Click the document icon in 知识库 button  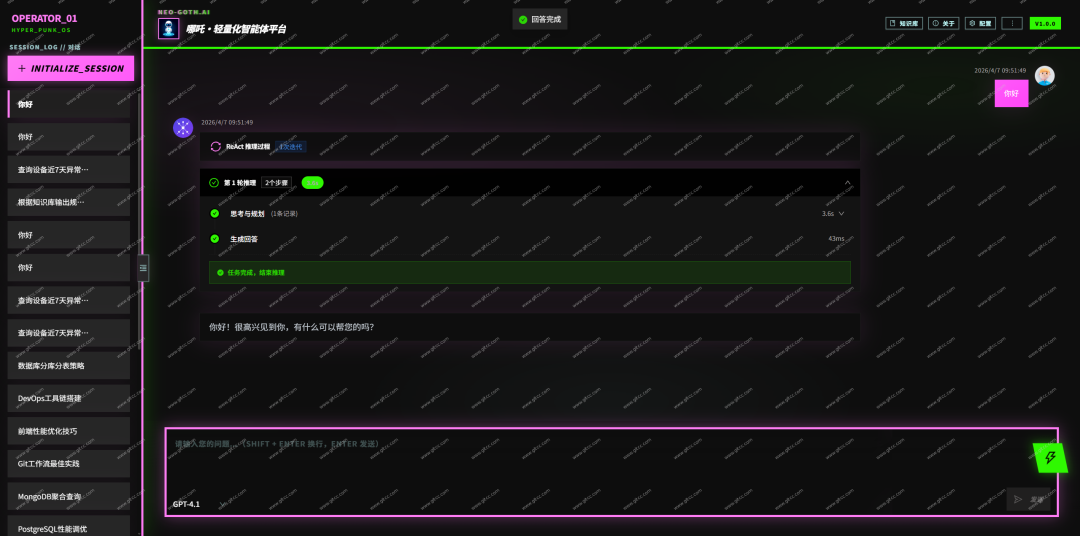[893, 23]
